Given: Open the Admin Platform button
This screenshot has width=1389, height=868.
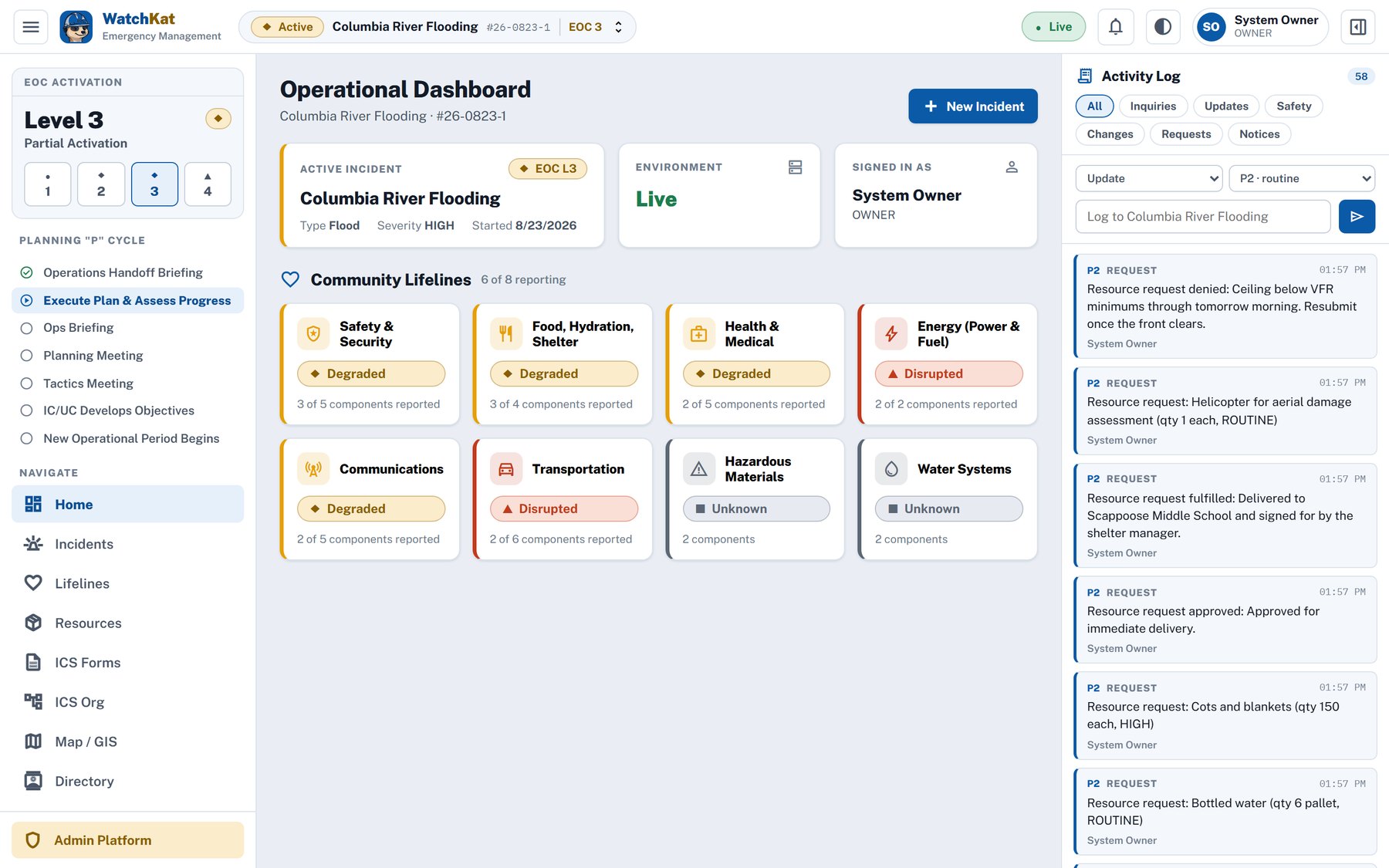Looking at the screenshot, I should (x=127, y=840).
